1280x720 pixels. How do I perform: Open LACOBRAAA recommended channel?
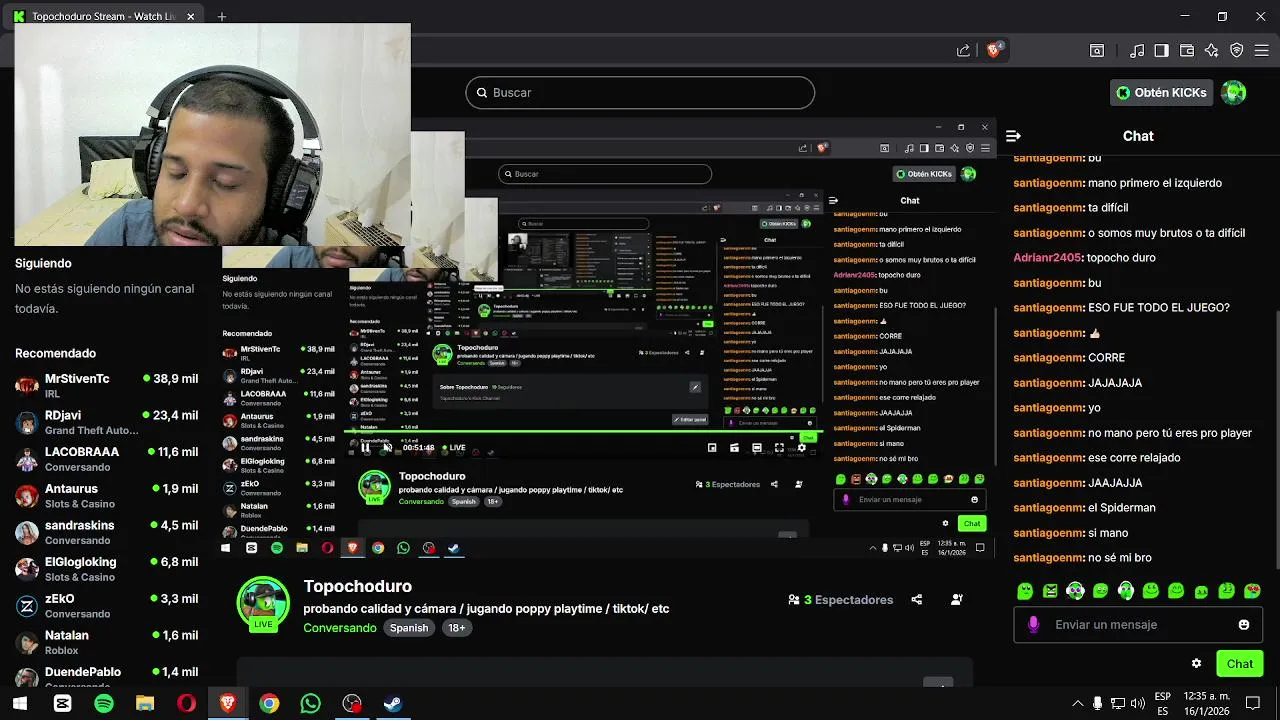click(107, 459)
